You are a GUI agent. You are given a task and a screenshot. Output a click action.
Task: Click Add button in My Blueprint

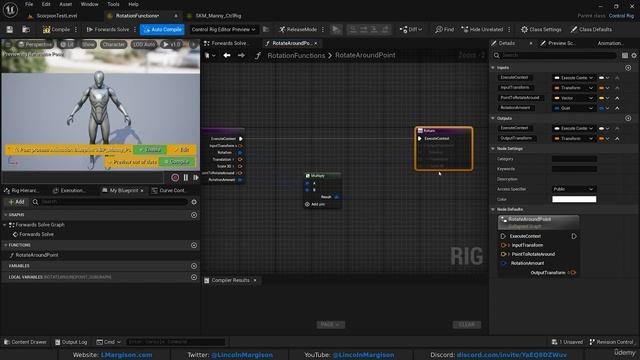(16, 202)
